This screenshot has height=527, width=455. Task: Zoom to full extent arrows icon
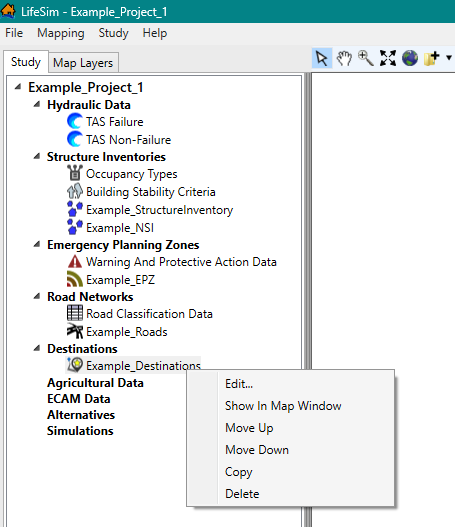point(387,58)
